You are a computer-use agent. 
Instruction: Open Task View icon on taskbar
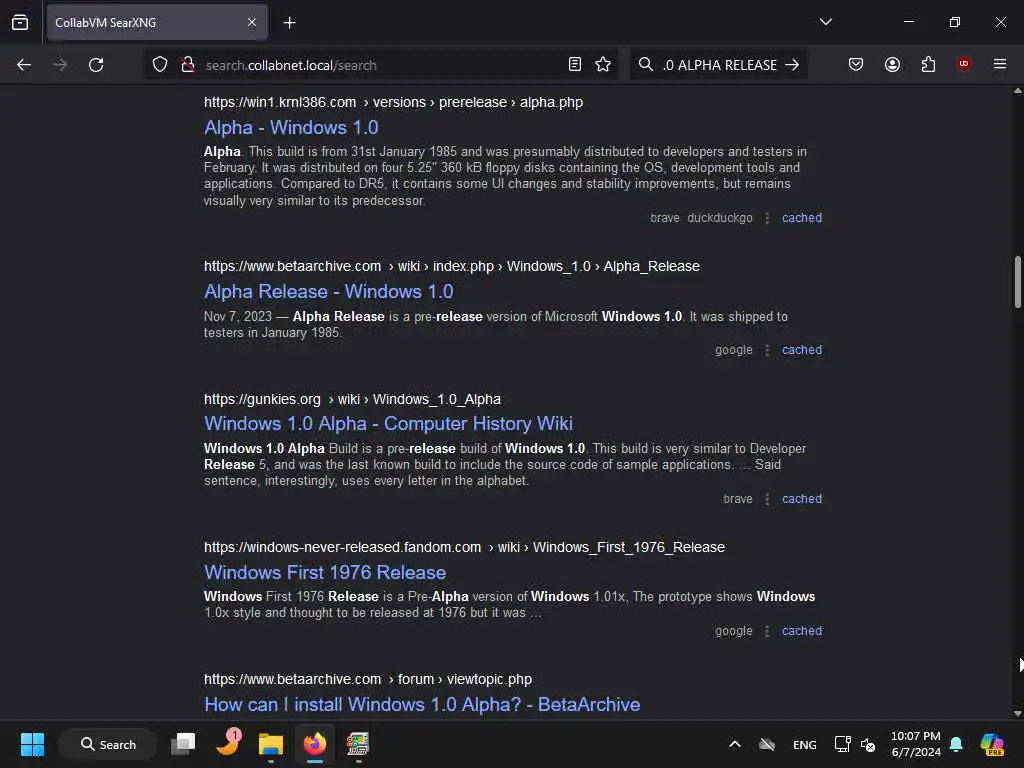click(183, 744)
